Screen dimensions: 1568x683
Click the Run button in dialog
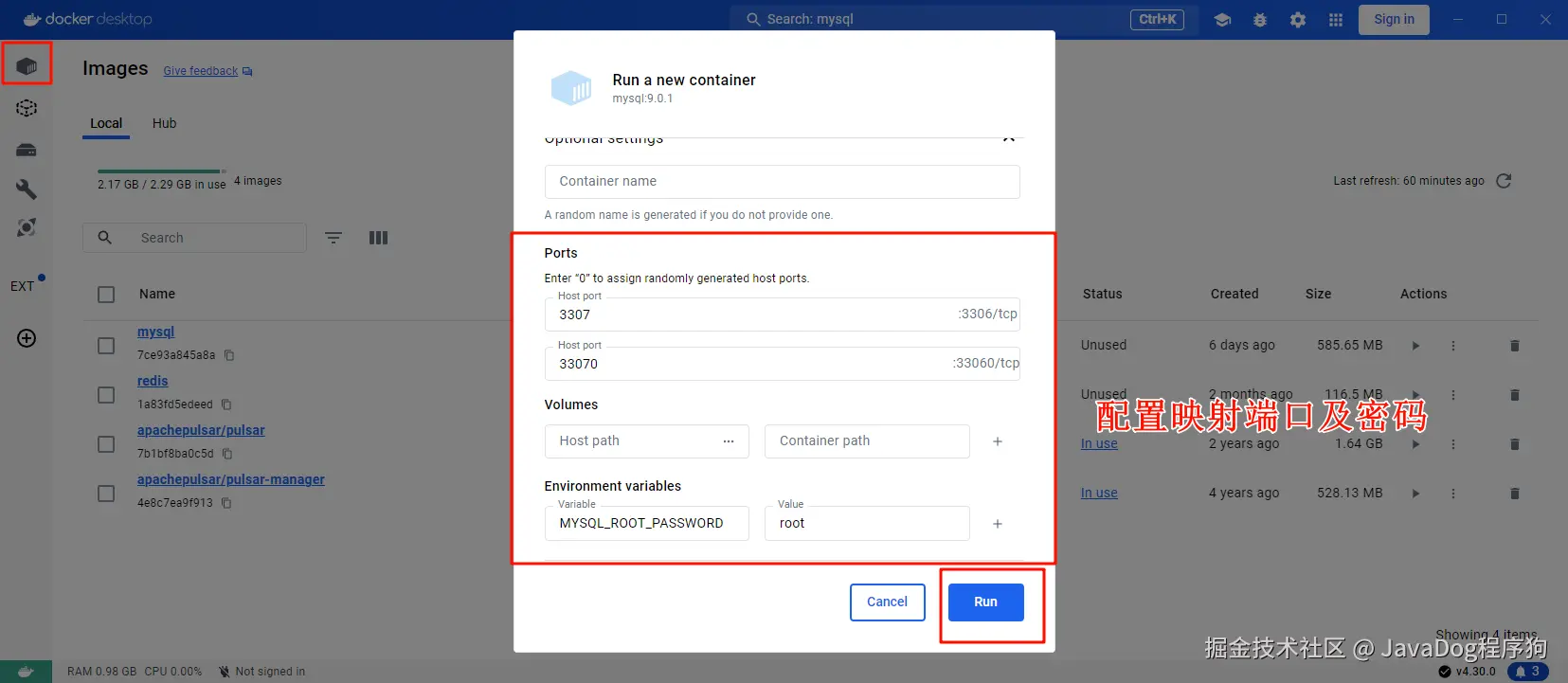click(985, 602)
